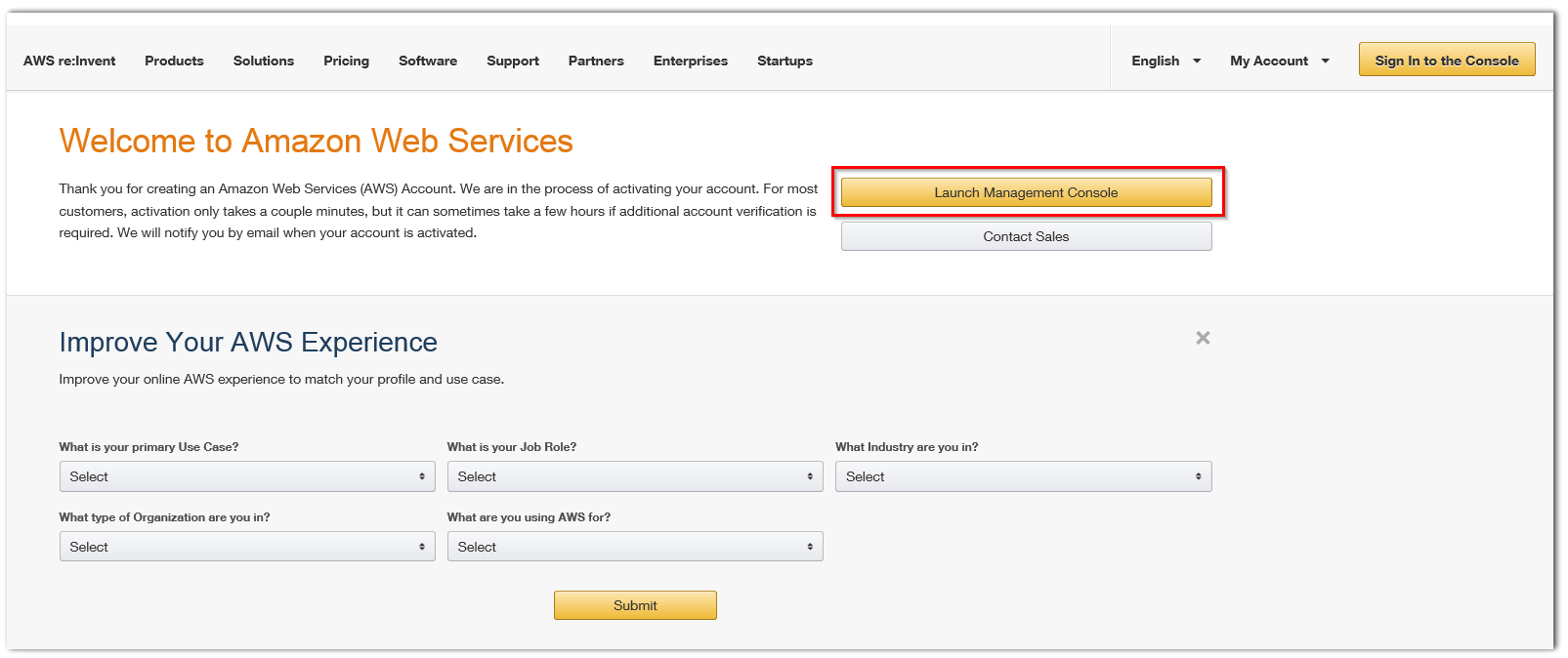Viewport: 1568px width, 658px height.
Task: Visit the Startups section
Action: (784, 61)
